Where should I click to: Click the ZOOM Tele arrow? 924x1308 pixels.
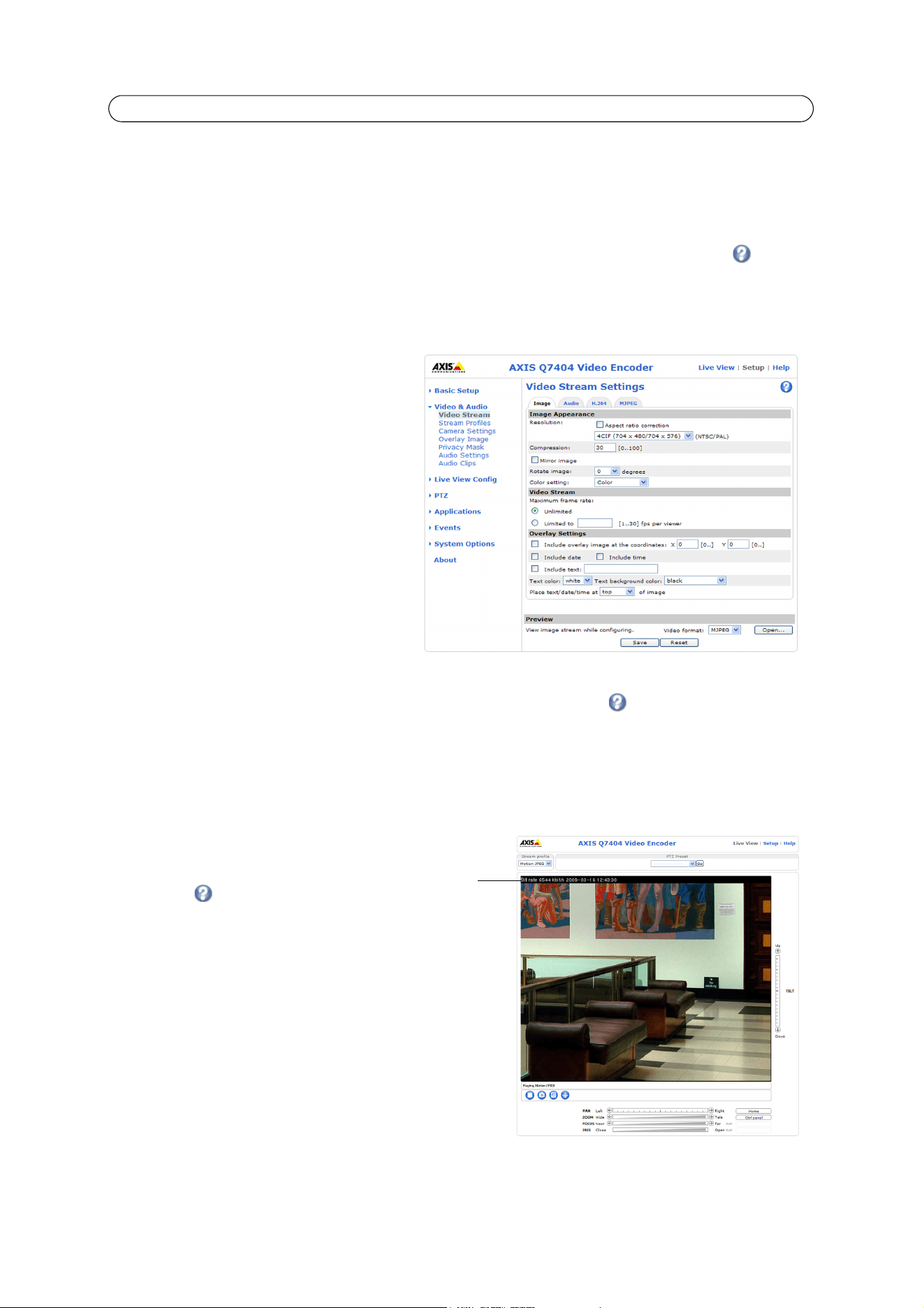click(x=711, y=1117)
